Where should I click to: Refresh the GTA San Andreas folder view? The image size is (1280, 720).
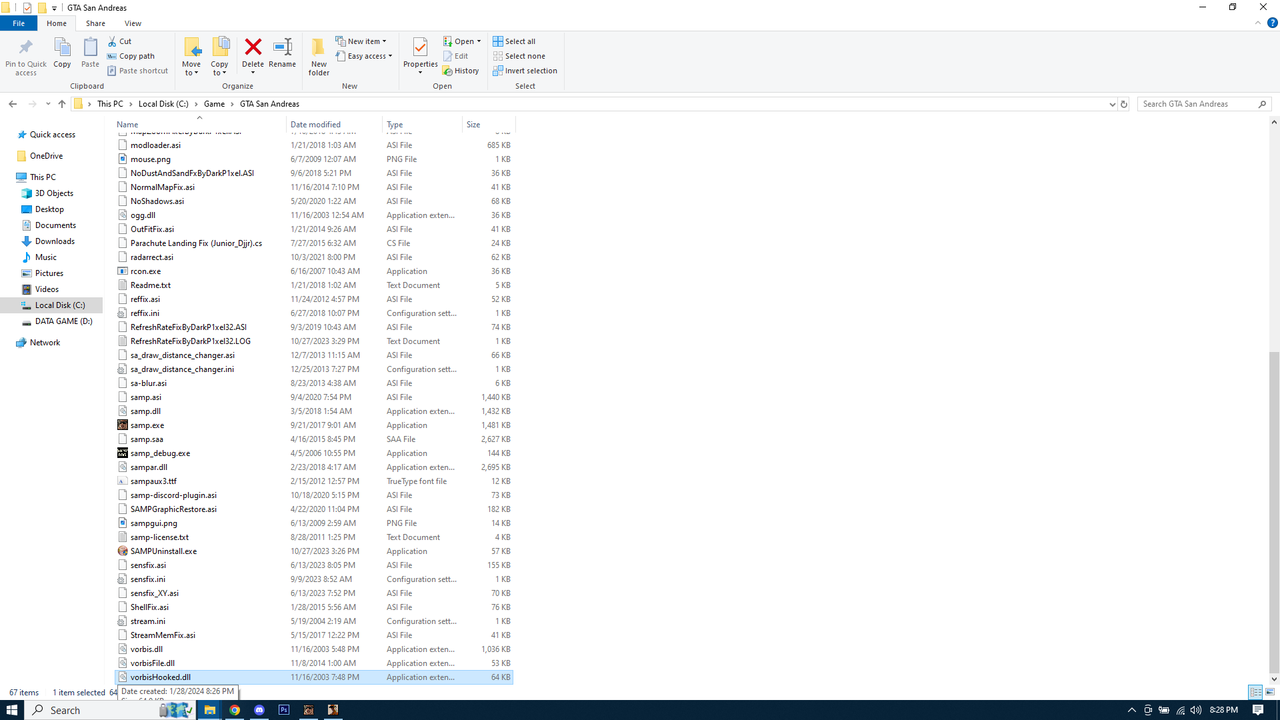coord(1125,104)
